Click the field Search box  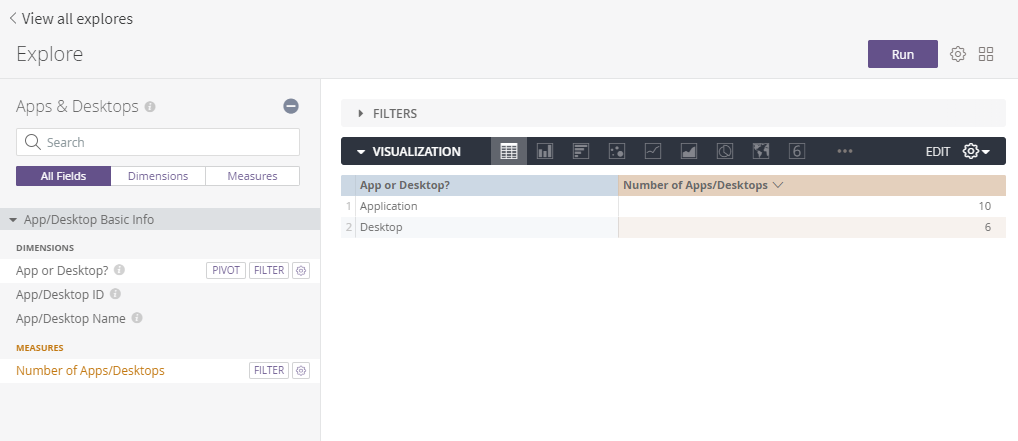coord(158,142)
